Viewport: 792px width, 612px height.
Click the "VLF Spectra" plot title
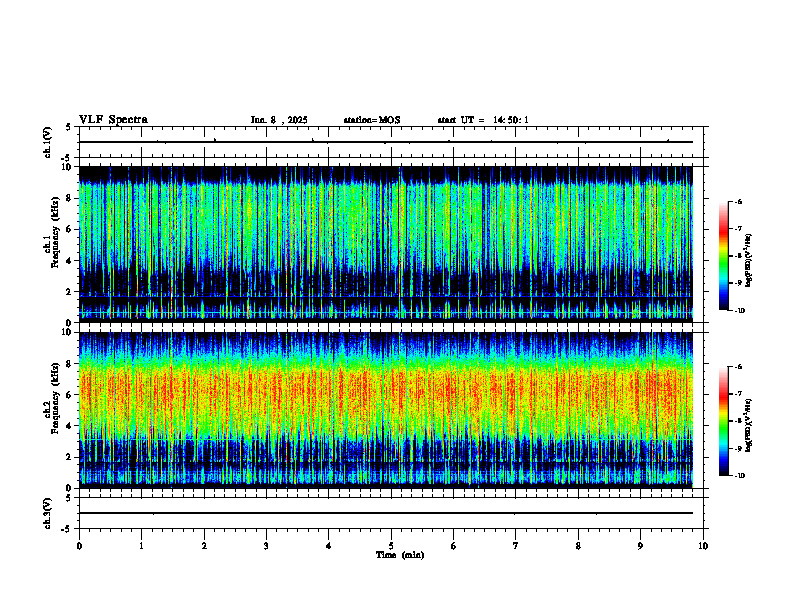click(113, 120)
